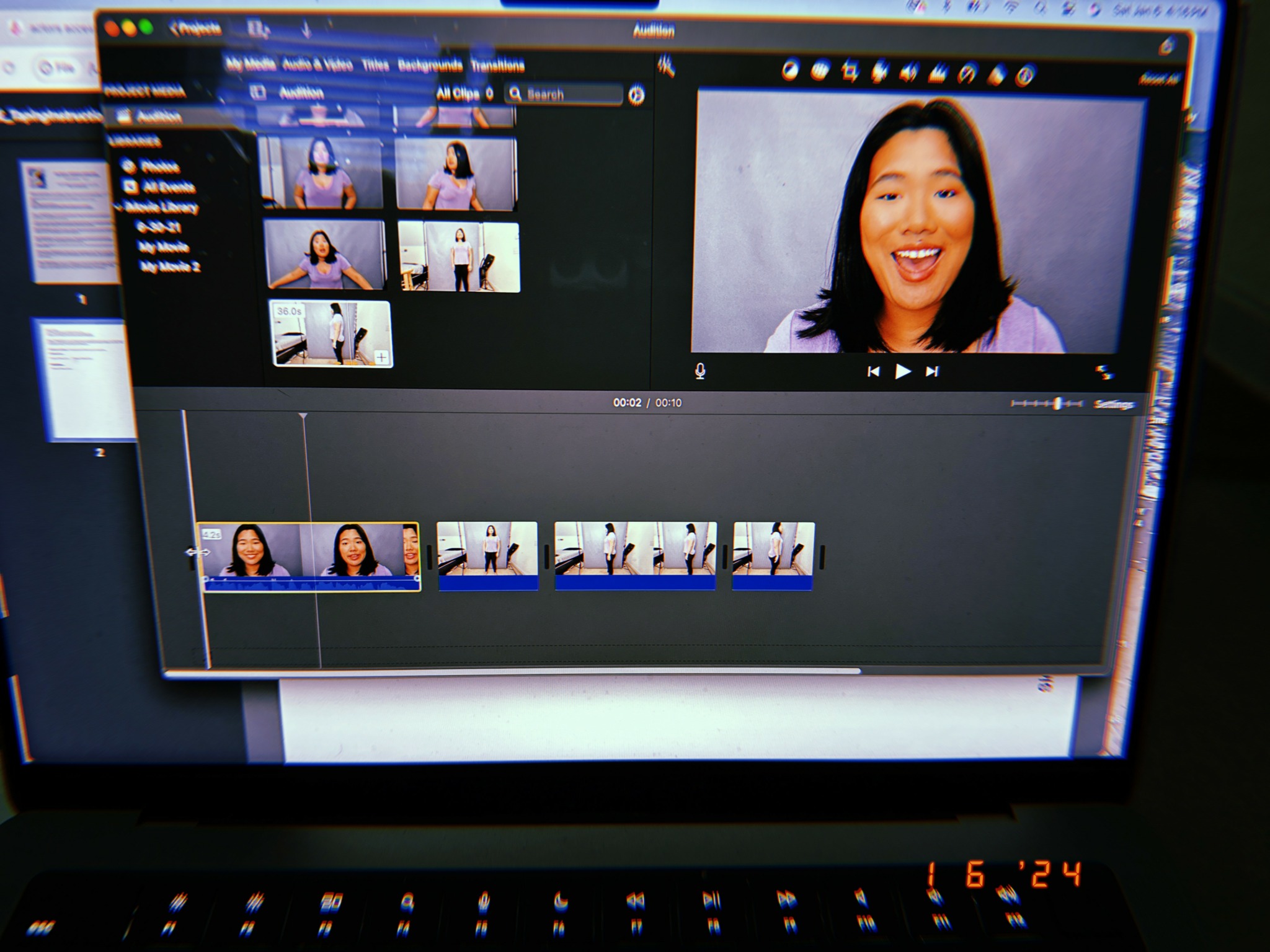Open the Color Balance adjustment
The width and height of the screenshot is (1270, 952).
pos(790,71)
